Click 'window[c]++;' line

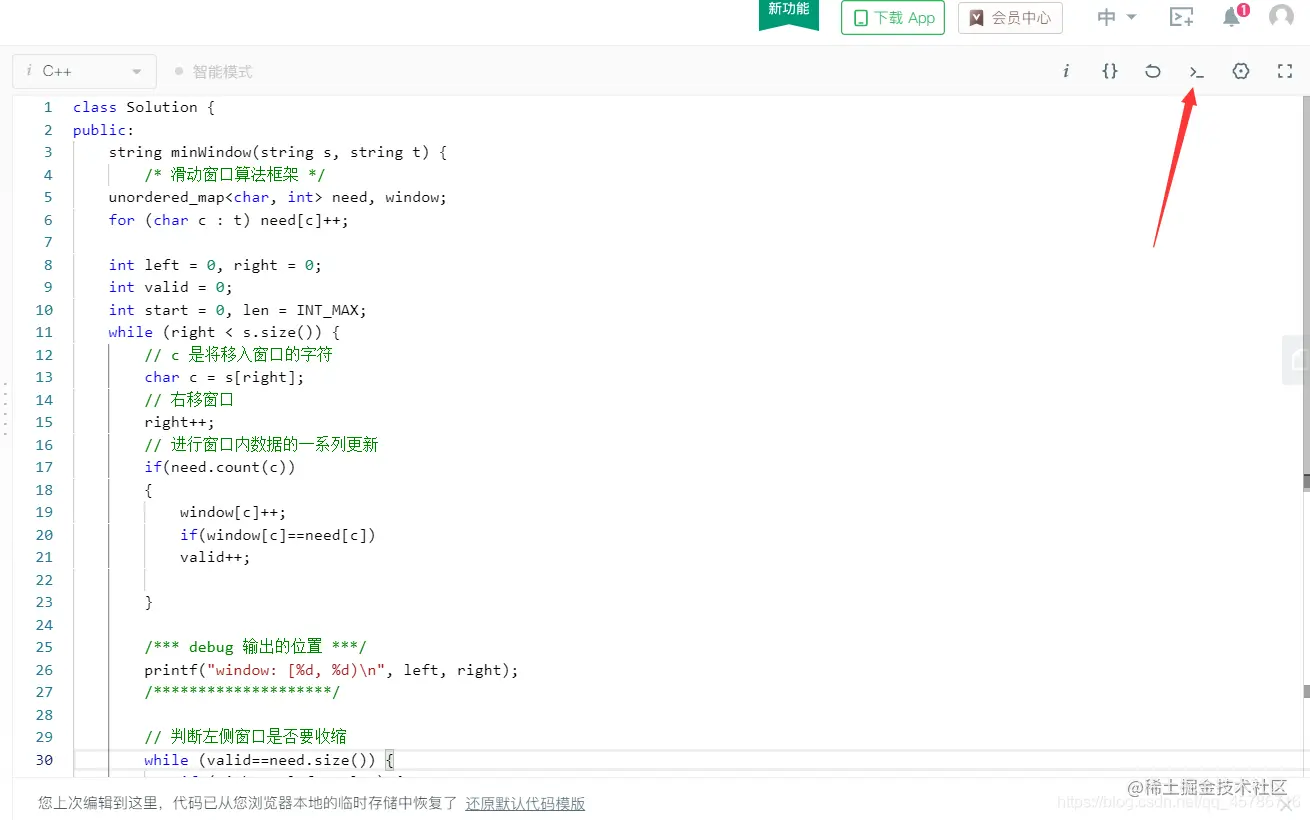[x=233, y=512]
